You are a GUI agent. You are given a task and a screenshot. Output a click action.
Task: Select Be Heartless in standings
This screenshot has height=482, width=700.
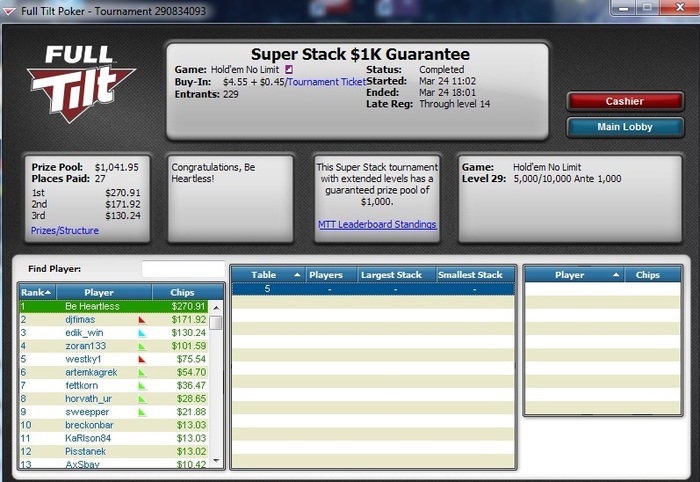point(114,307)
